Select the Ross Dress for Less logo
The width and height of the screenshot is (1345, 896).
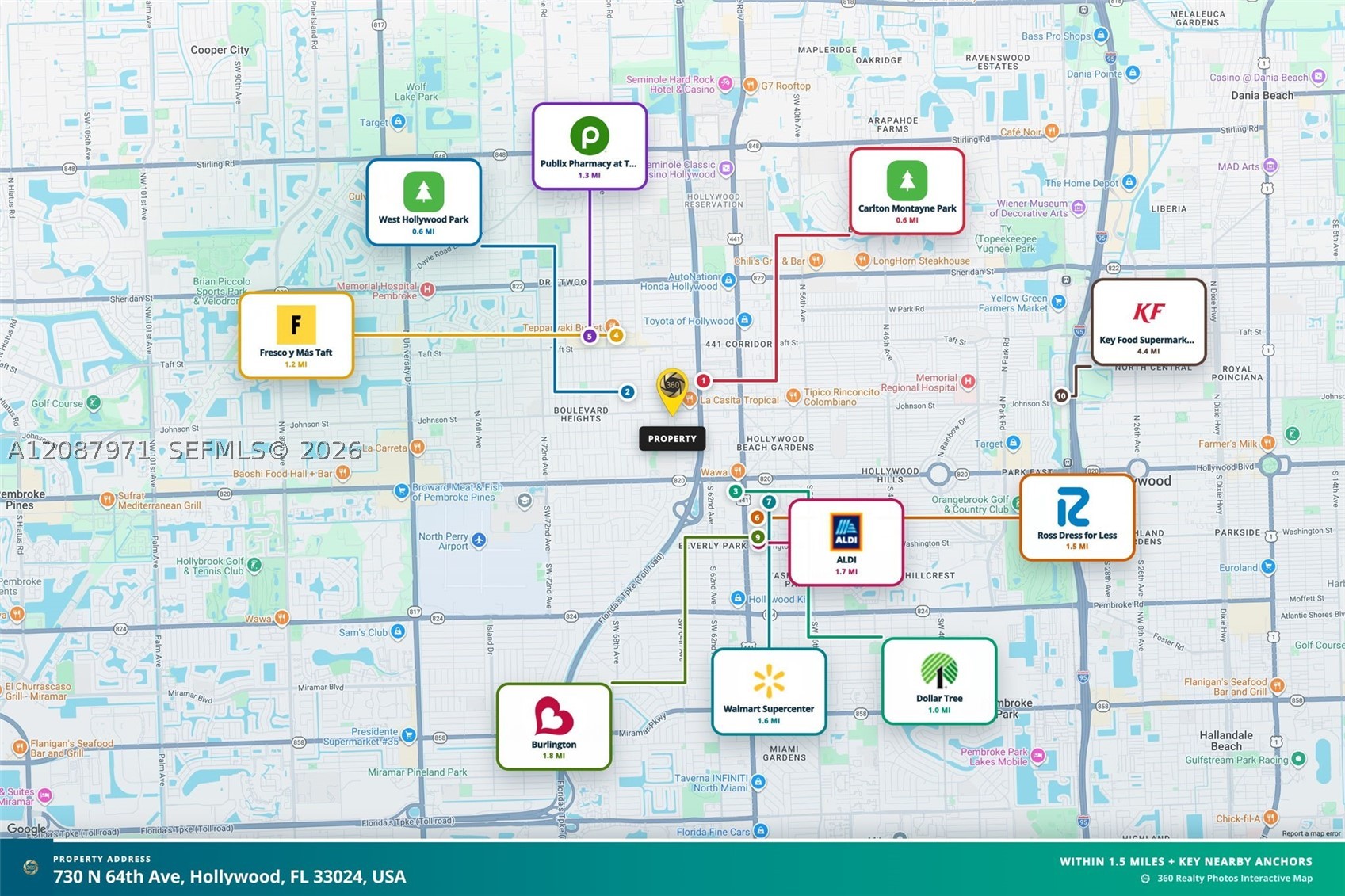tap(1076, 507)
